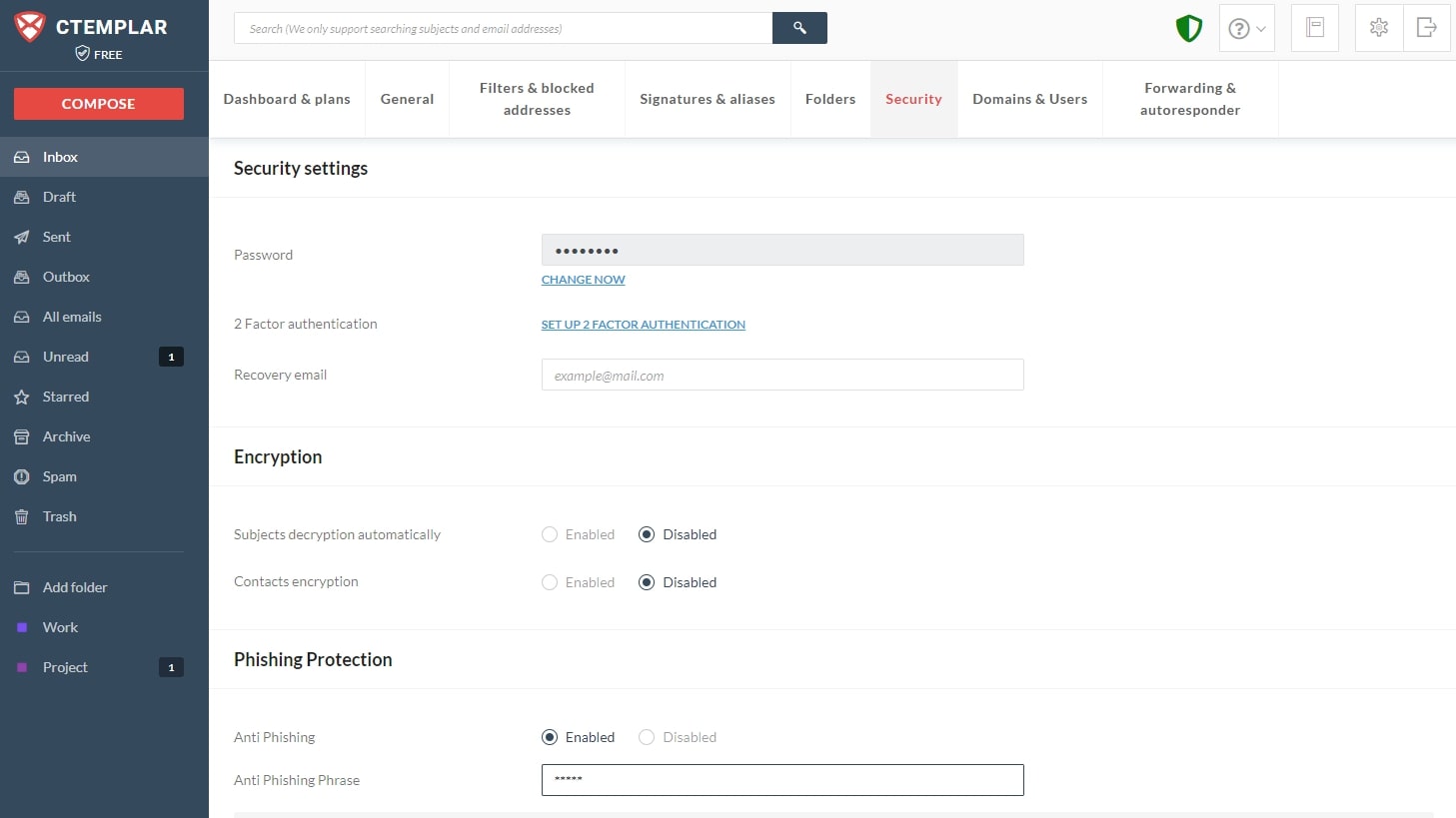Click the Trash bin icon
Screen dimensions: 1456x818
[22, 516]
